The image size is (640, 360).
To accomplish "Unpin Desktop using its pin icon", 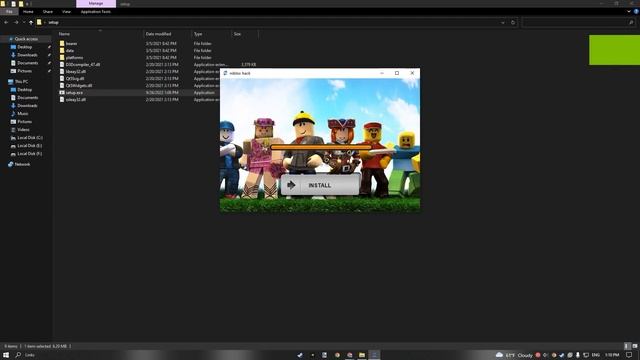I will coord(49,47).
